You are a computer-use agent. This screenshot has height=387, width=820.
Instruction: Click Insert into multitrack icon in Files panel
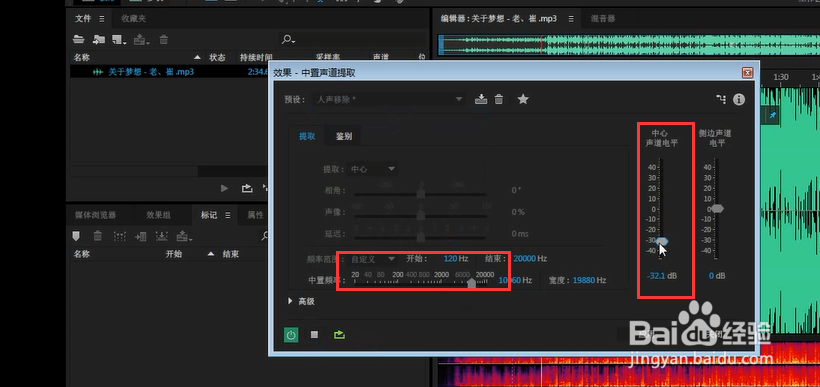click(141, 39)
